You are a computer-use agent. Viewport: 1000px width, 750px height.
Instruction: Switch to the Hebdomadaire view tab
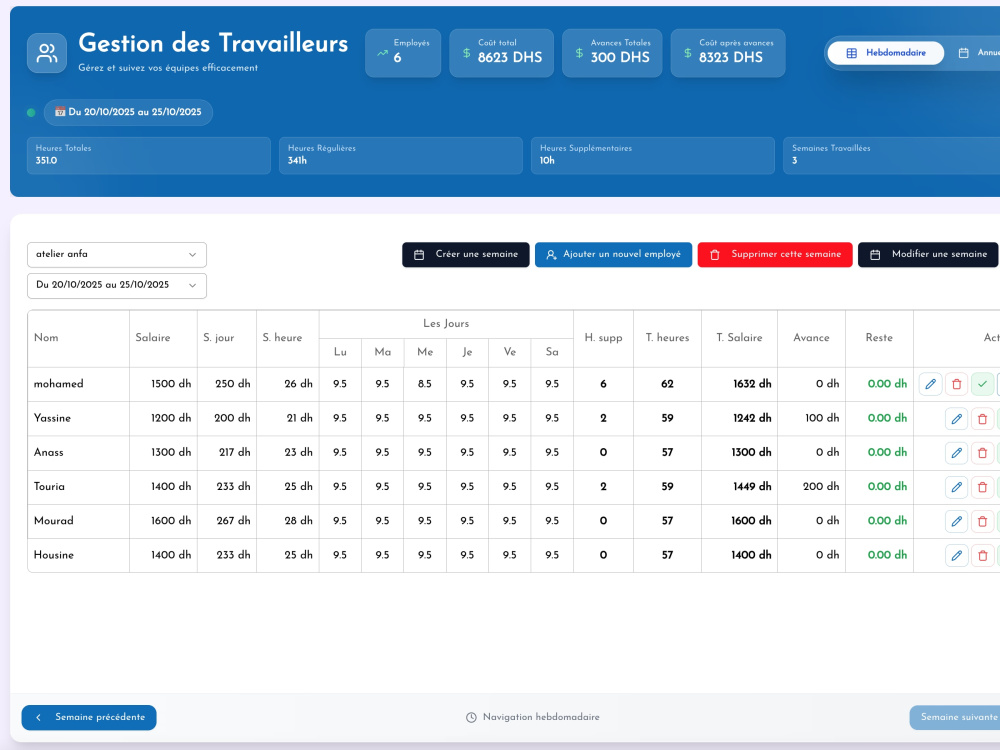886,53
